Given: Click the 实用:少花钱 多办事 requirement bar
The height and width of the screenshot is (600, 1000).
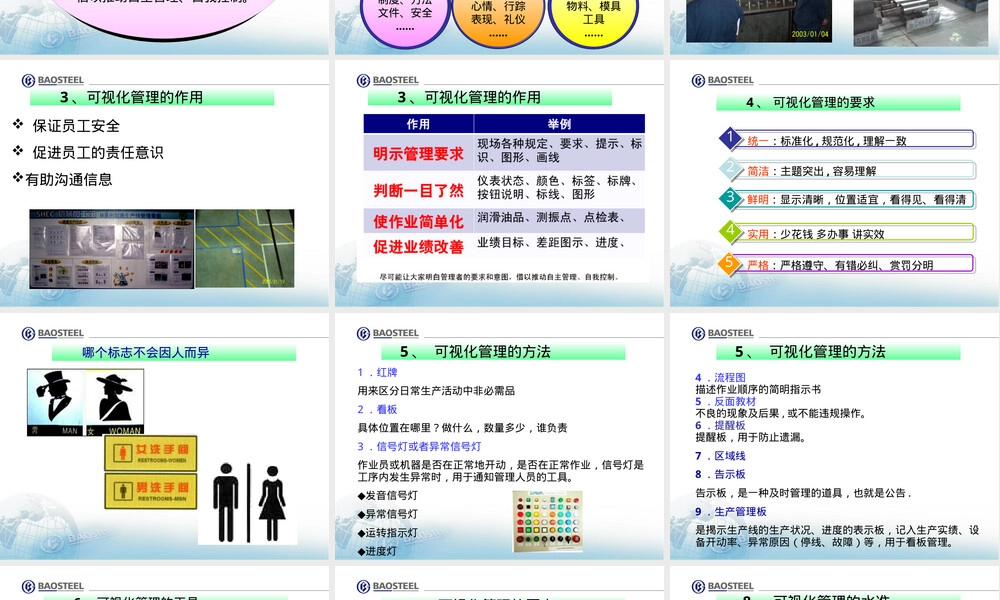Looking at the screenshot, I should pyautogui.click(x=858, y=233).
